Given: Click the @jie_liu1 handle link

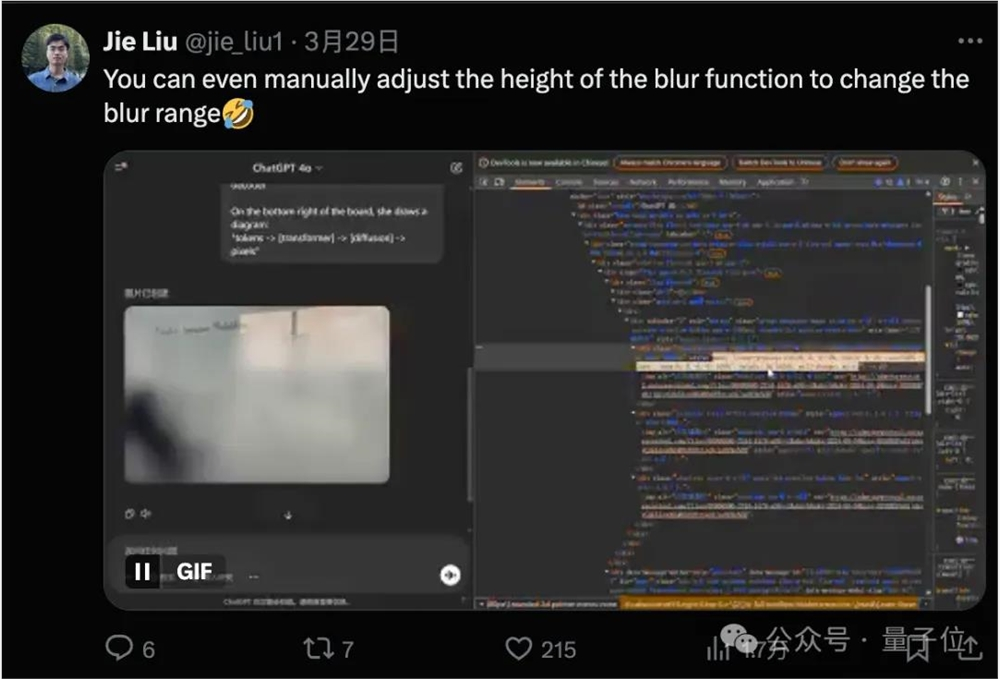Looking at the screenshot, I should click(234, 41).
